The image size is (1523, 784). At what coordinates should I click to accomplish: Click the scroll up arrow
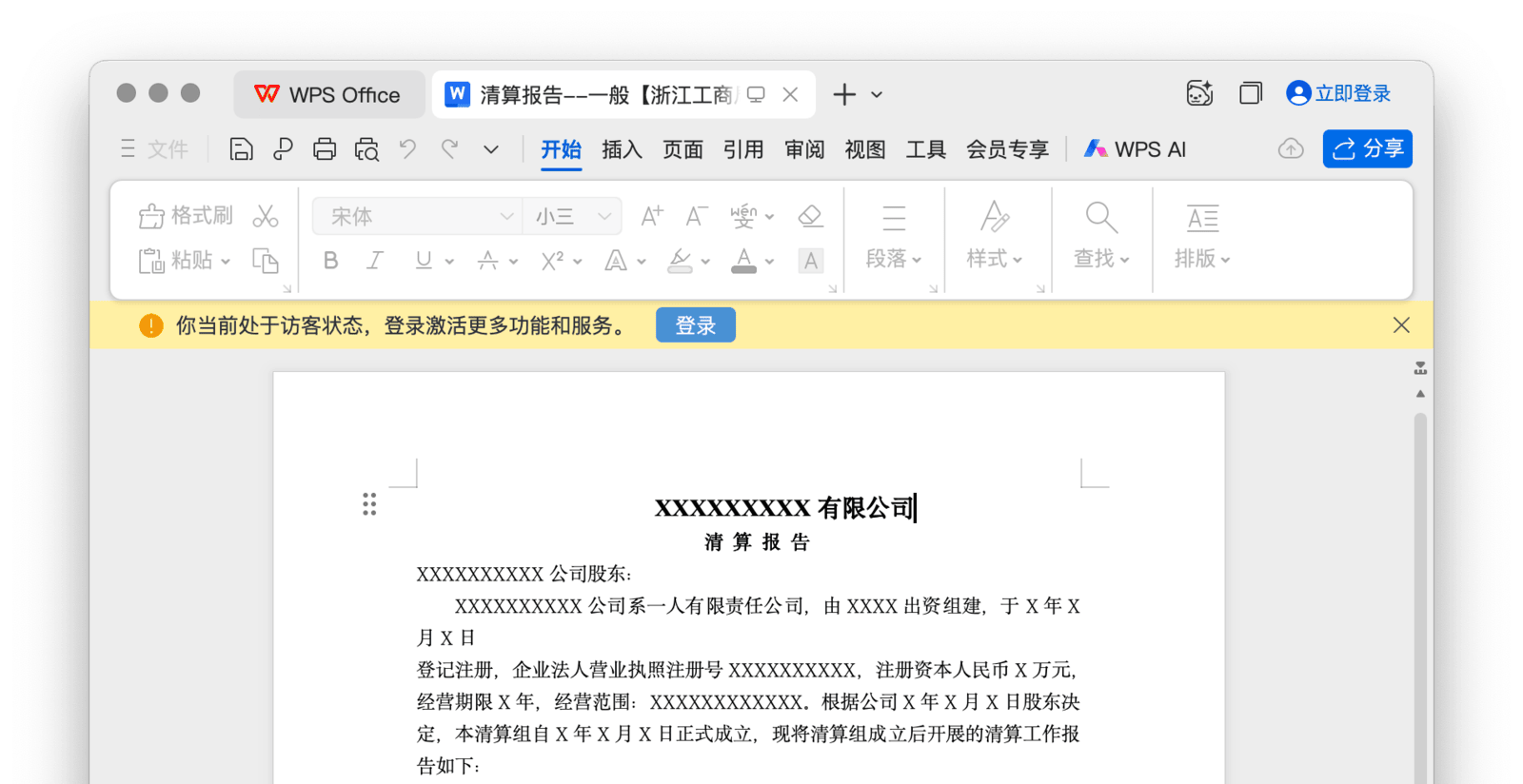click(x=1420, y=394)
